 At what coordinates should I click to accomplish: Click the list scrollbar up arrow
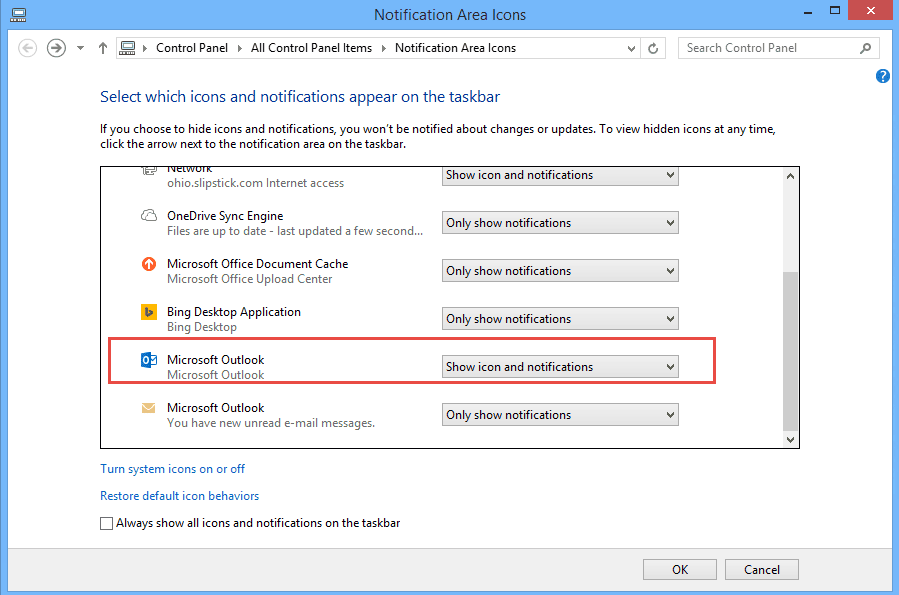click(791, 176)
